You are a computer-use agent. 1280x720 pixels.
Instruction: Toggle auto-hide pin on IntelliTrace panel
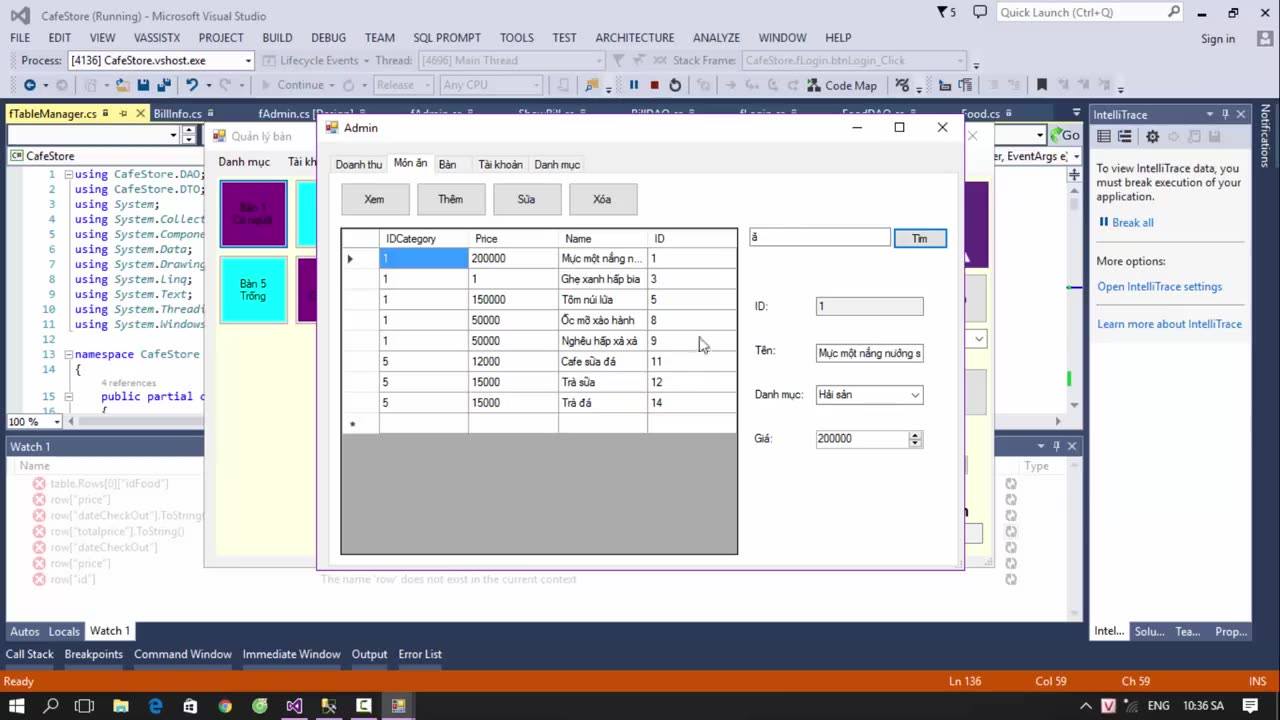click(x=1225, y=115)
